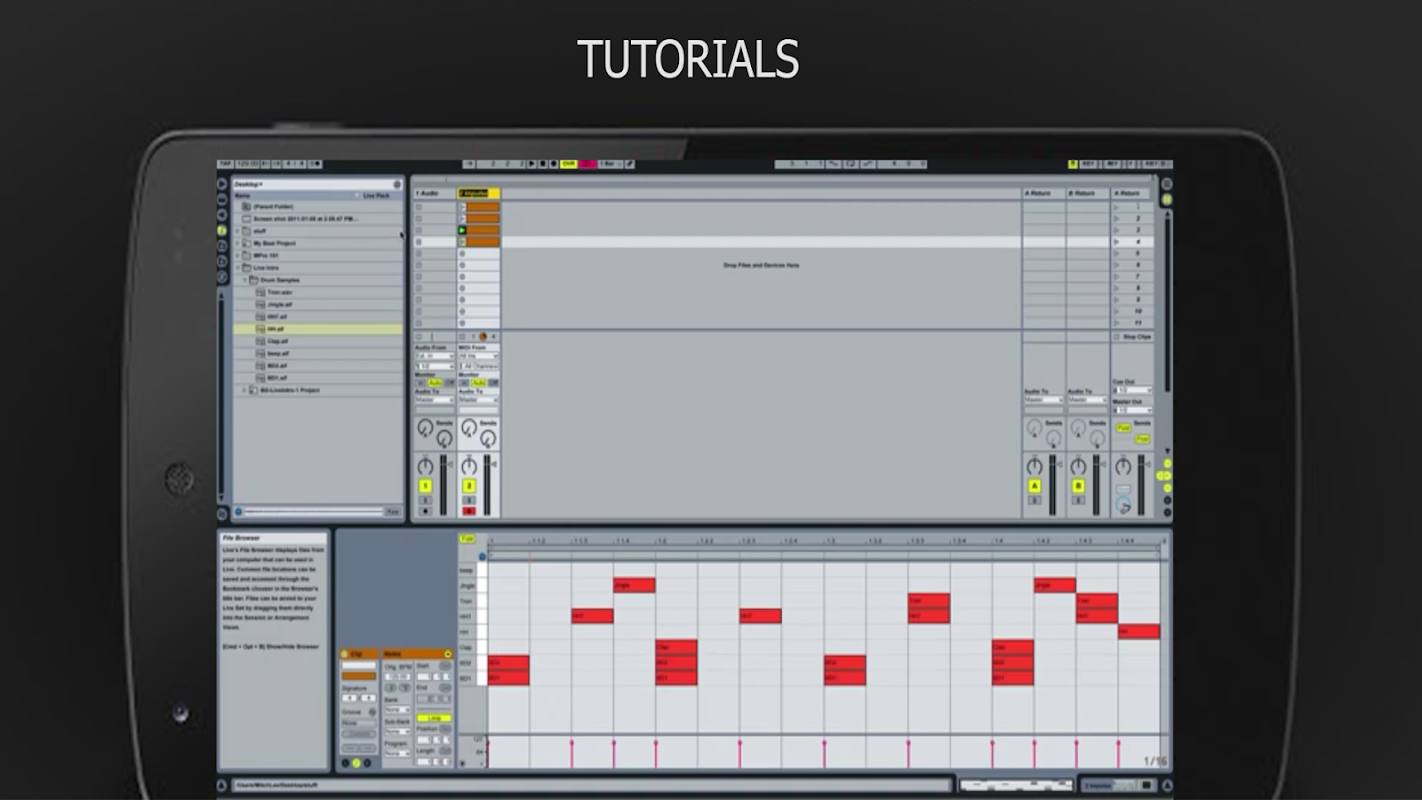The width and height of the screenshot is (1422, 800).
Task: Collapse the Drum Samples folder
Action: coord(245,280)
